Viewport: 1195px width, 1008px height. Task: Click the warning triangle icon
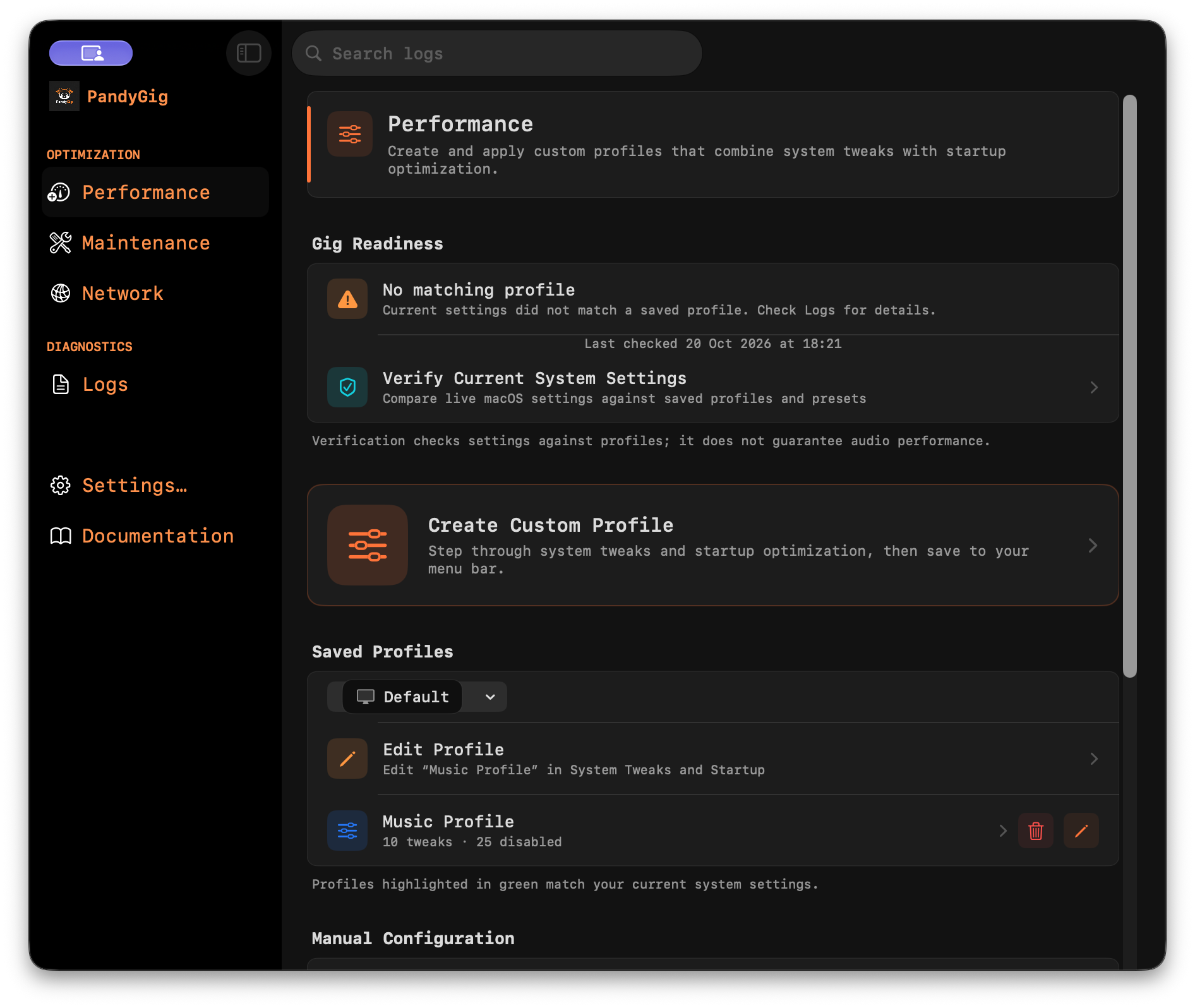click(347, 299)
